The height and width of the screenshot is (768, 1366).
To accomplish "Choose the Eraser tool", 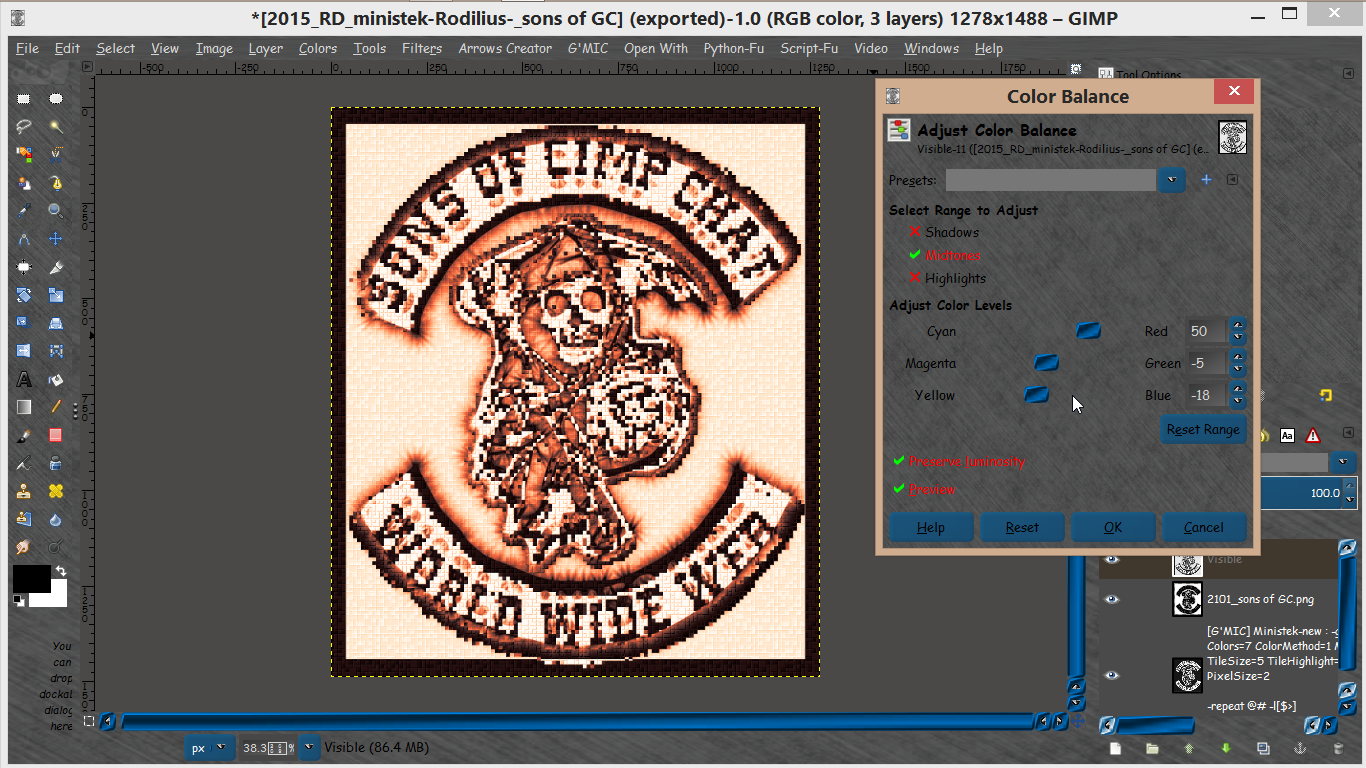I will (56, 435).
